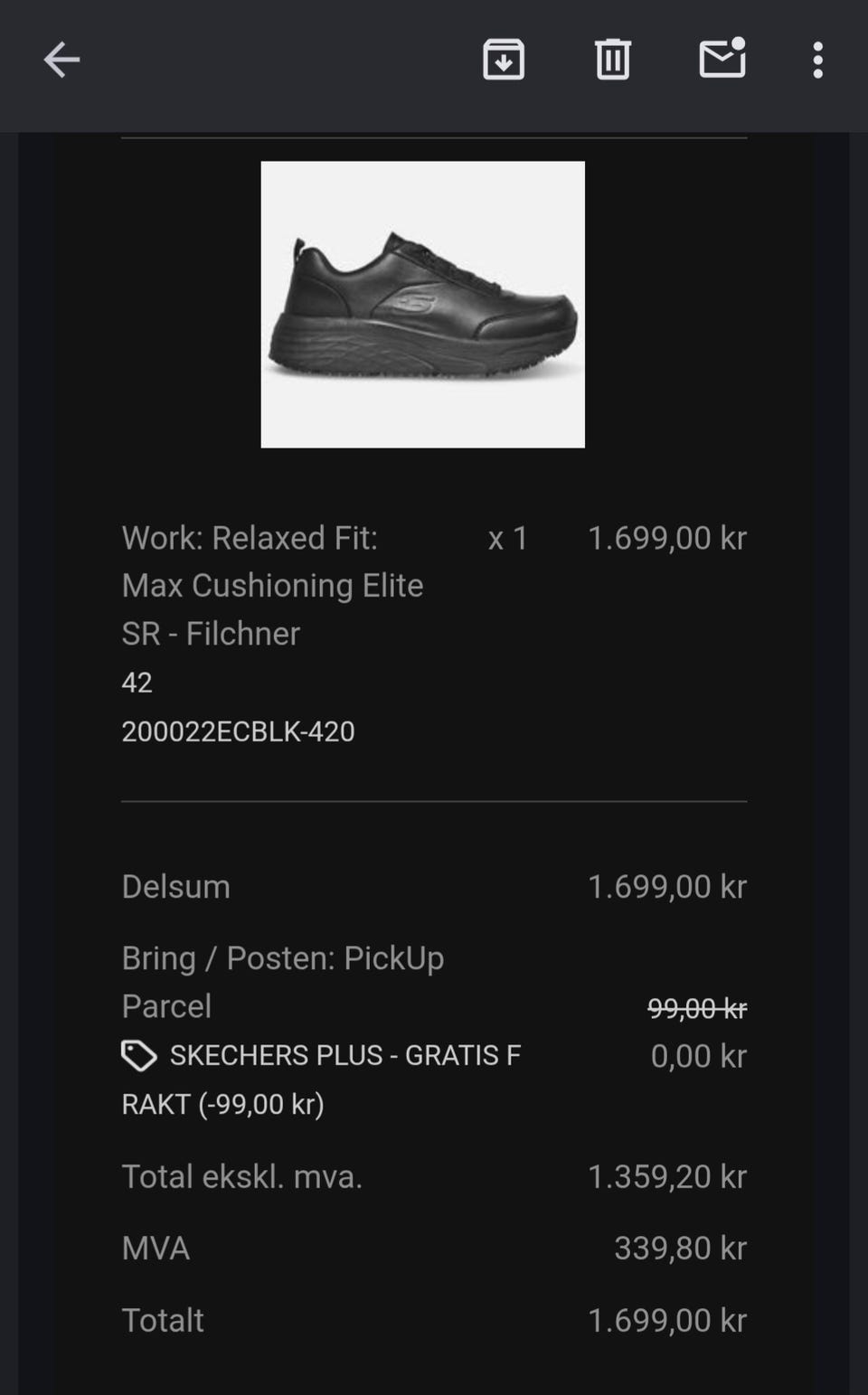
Task: Tap Bring / Posten: PickUp Parcel line
Action: 283,982
